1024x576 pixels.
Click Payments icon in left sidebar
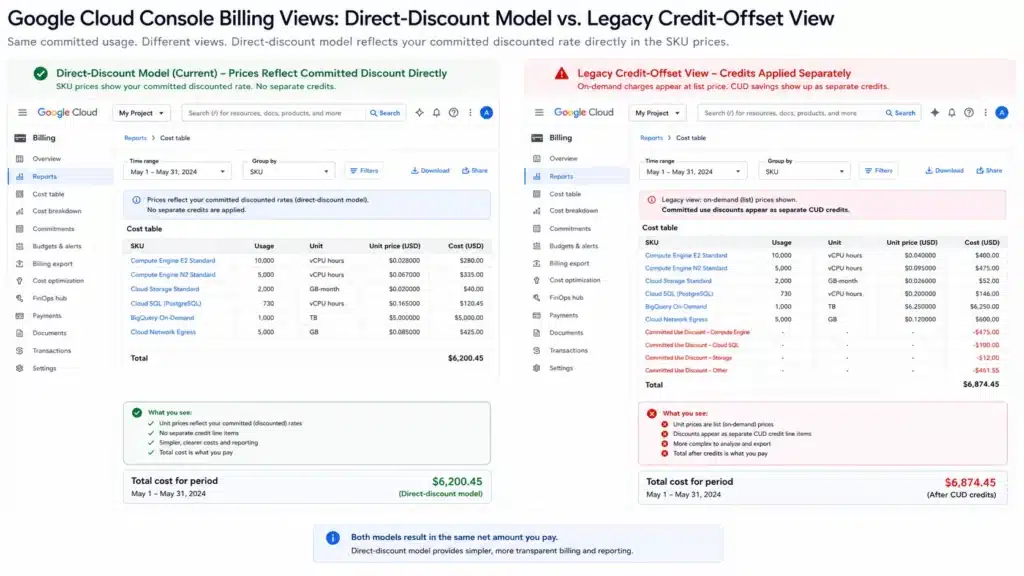tap(20, 315)
